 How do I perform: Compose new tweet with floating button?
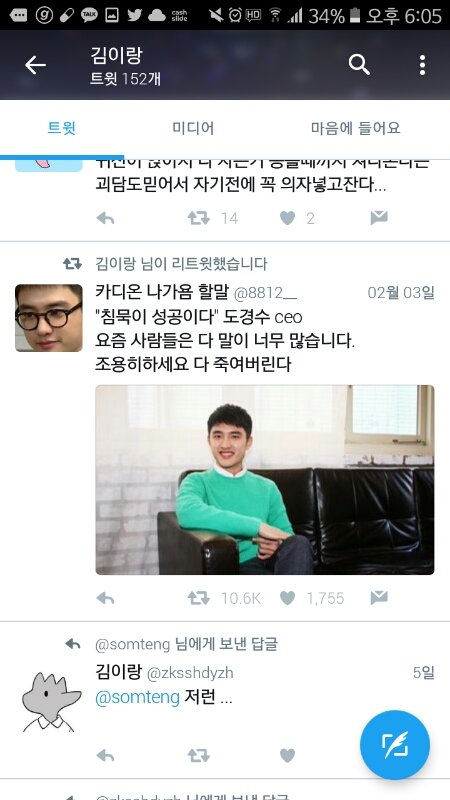(395, 745)
